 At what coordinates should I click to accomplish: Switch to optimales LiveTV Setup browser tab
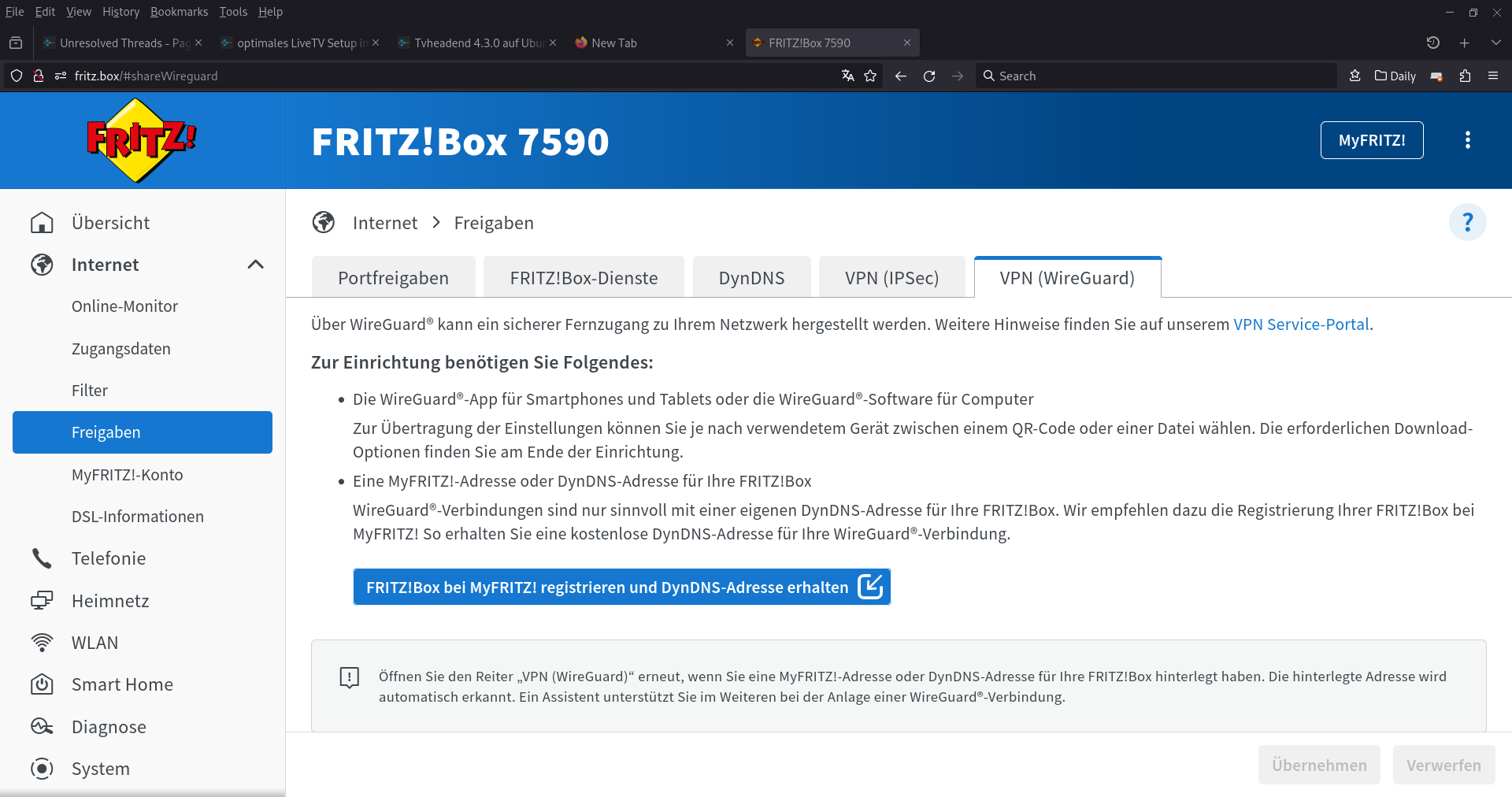[298, 43]
